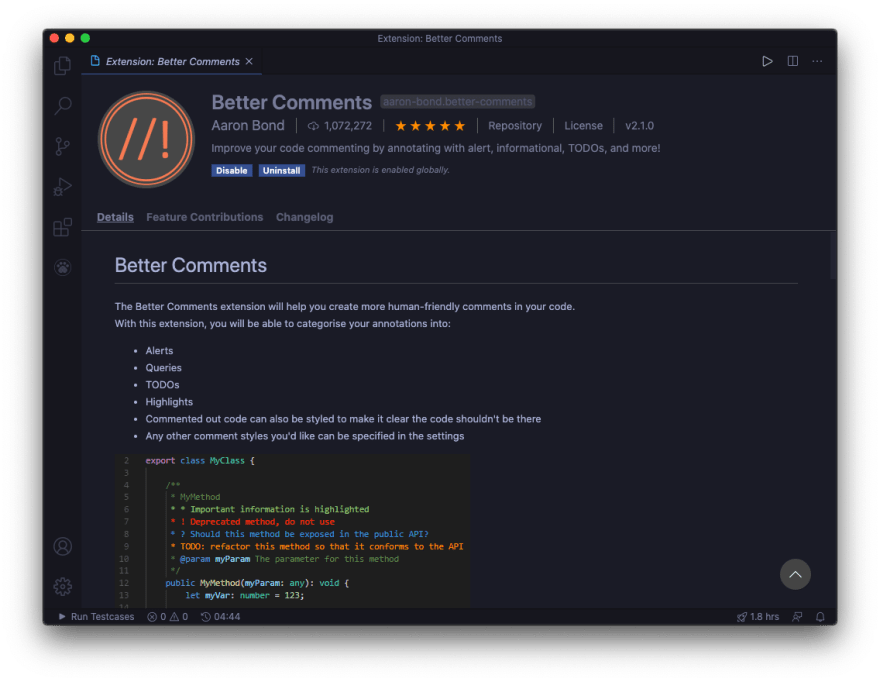Open errors and warnings in status bar
880x682 pixels.
[167, 616]
